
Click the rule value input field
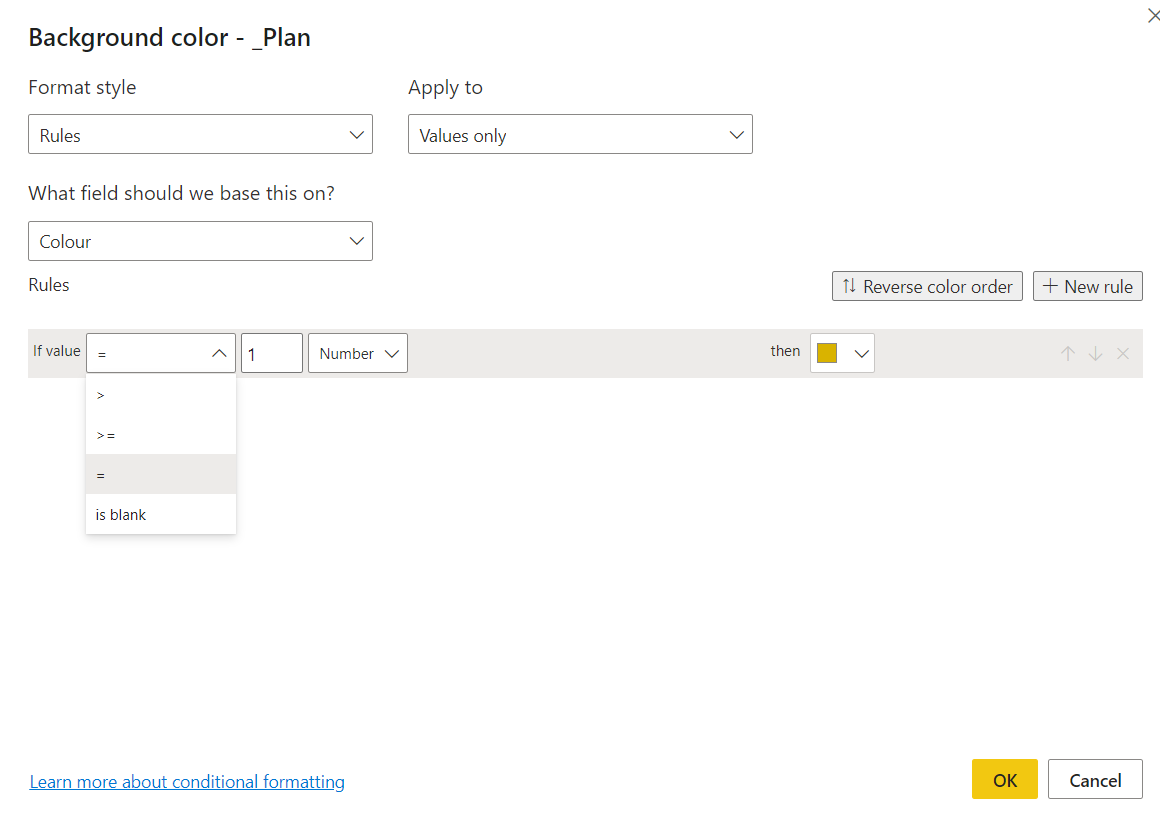272,354
